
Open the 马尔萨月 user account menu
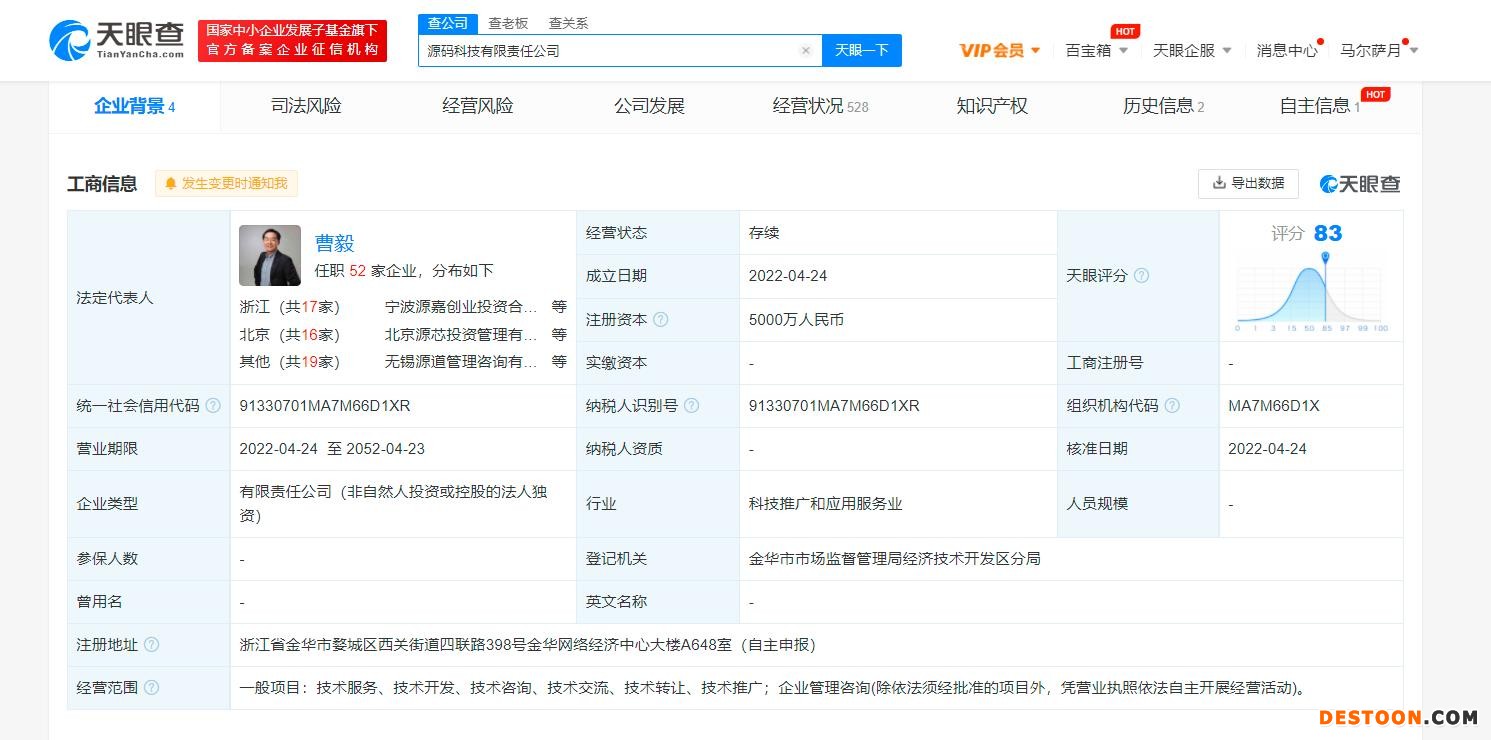tap(1378, 50)
